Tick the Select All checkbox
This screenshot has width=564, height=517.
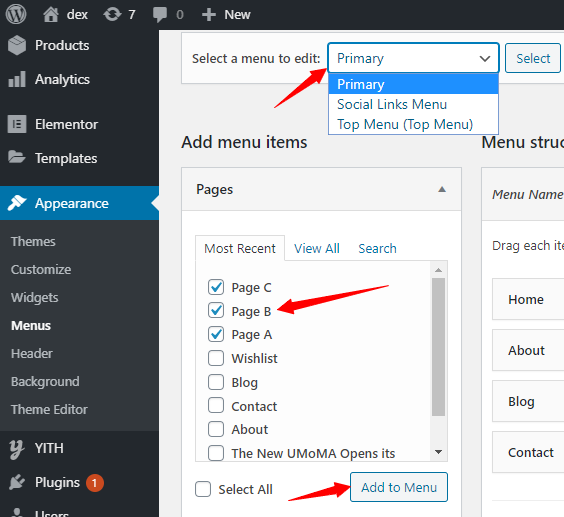pyautogui.click(x=203, y=489)
